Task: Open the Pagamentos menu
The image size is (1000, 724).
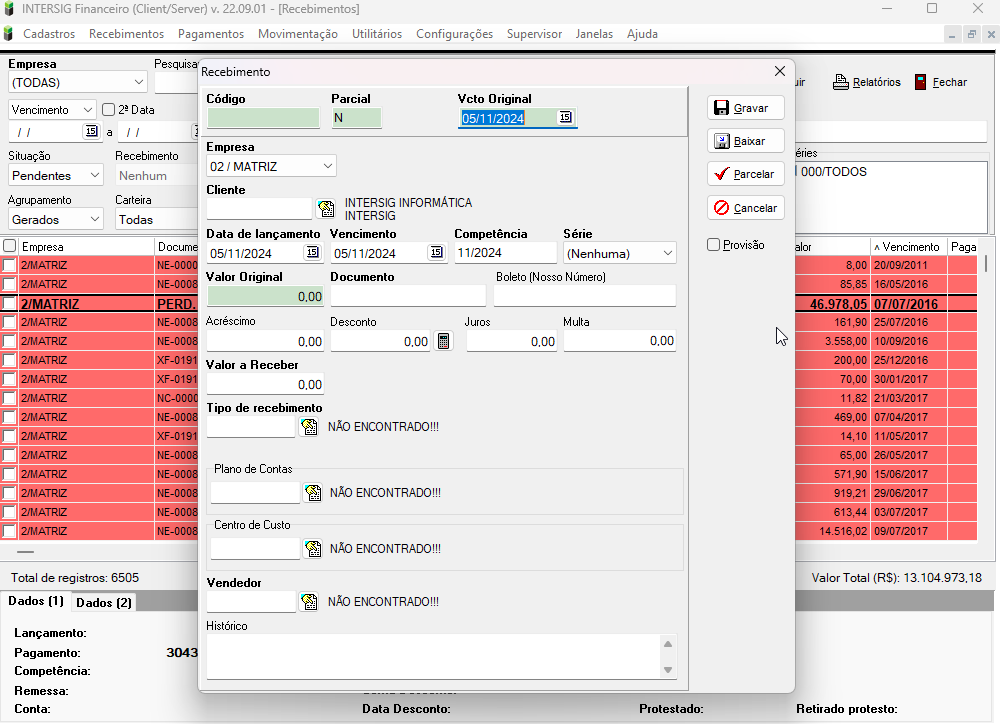Action: click(x=211, y=34)
